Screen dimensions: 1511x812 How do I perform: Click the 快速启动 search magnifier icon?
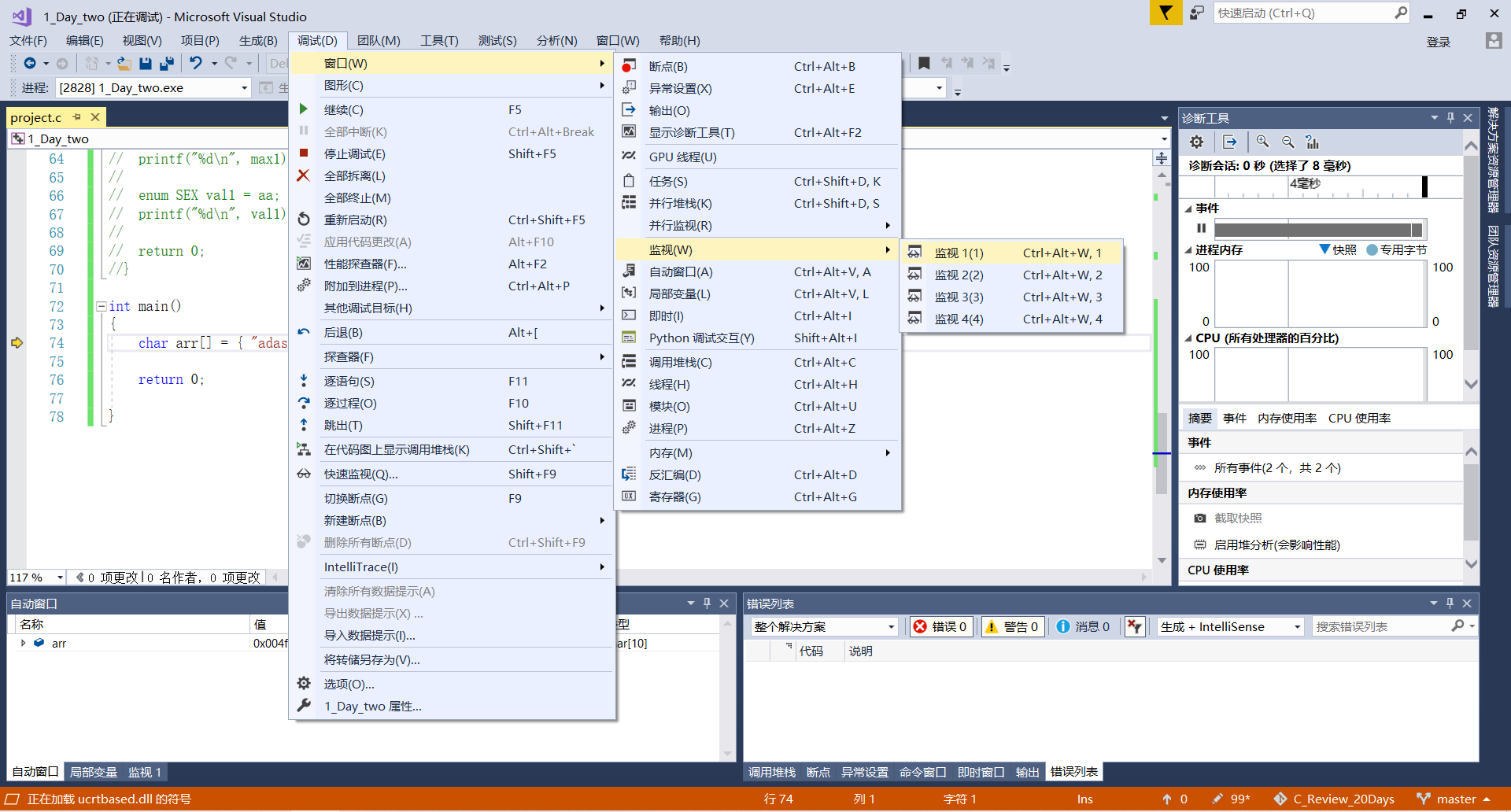[x=1401, y=13]
